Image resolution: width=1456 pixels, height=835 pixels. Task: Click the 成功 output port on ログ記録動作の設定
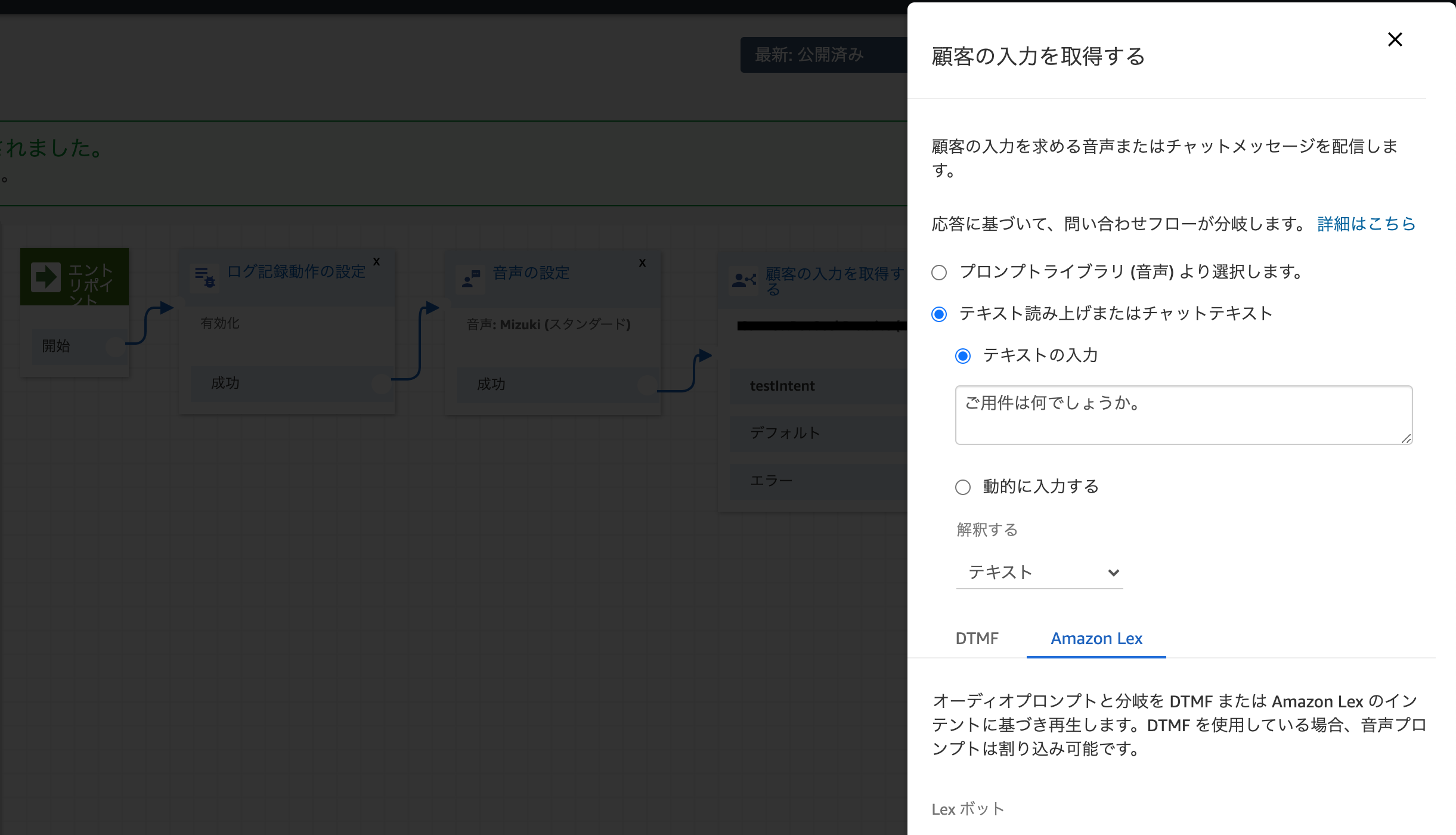click(382, 384)
